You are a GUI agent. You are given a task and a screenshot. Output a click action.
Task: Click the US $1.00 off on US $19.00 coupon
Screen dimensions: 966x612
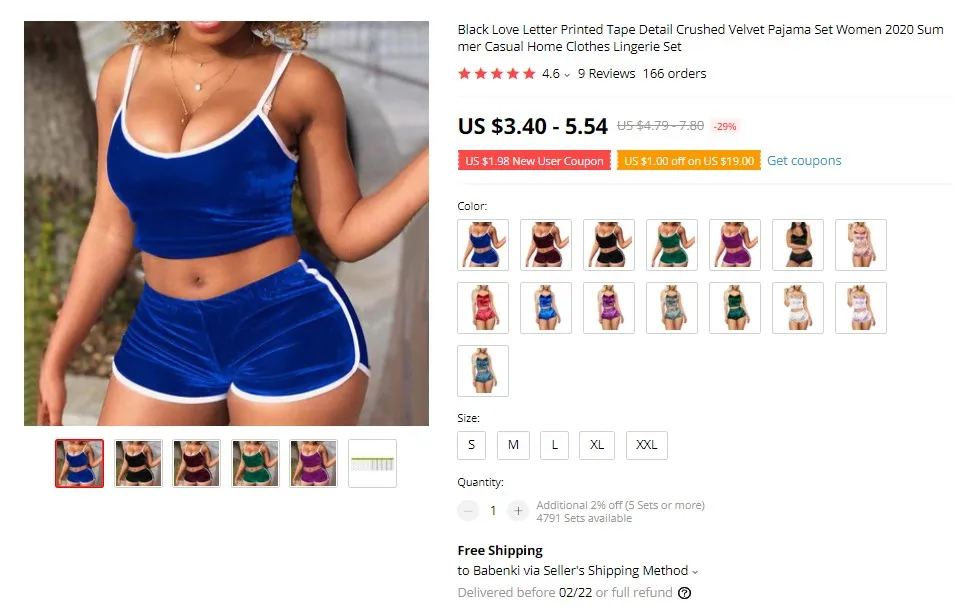coord(689,160)
